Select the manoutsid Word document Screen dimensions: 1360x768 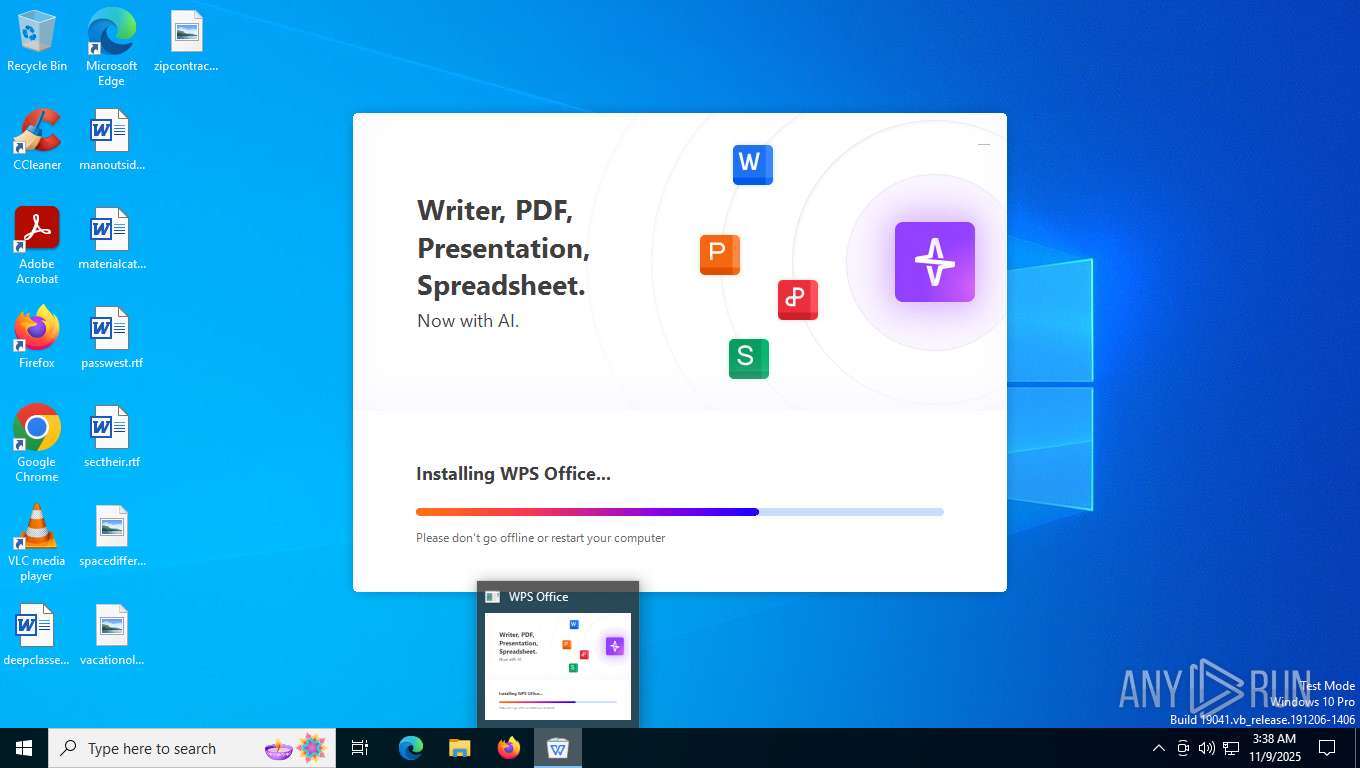point(111,140)
